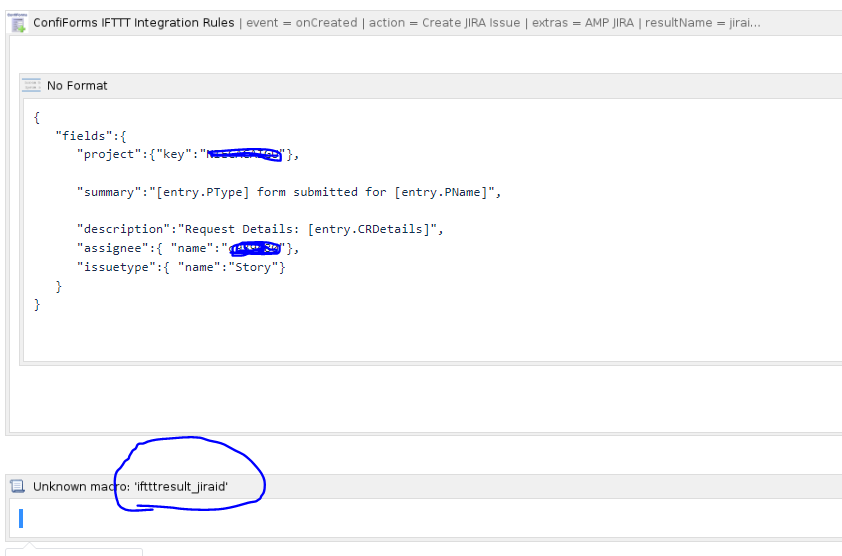This screenshot has width=842, height=556.
Task: Click the No Format macro icon
Action: pos(31,85)
